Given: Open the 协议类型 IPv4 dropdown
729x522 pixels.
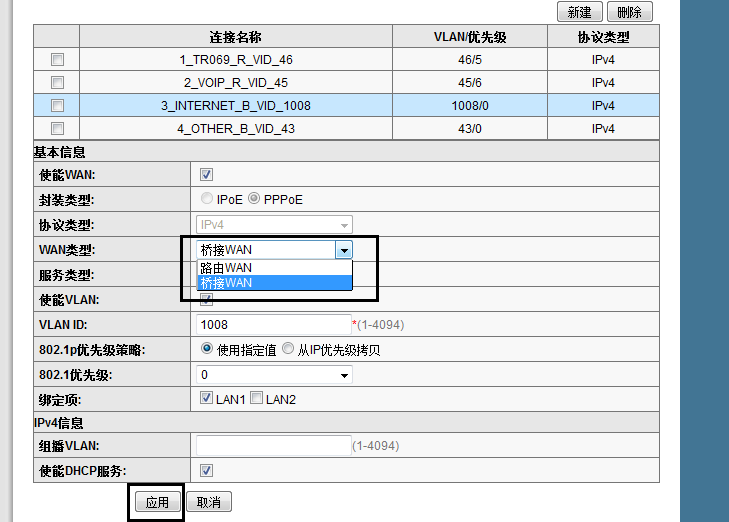Looking at the screenshot, I should pos(275,225).
